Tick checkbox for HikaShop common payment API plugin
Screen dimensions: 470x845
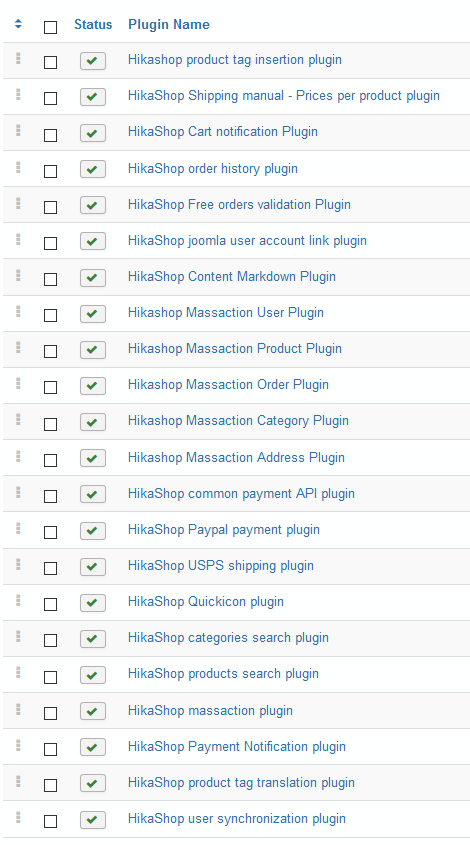click(x=50, y=496)
